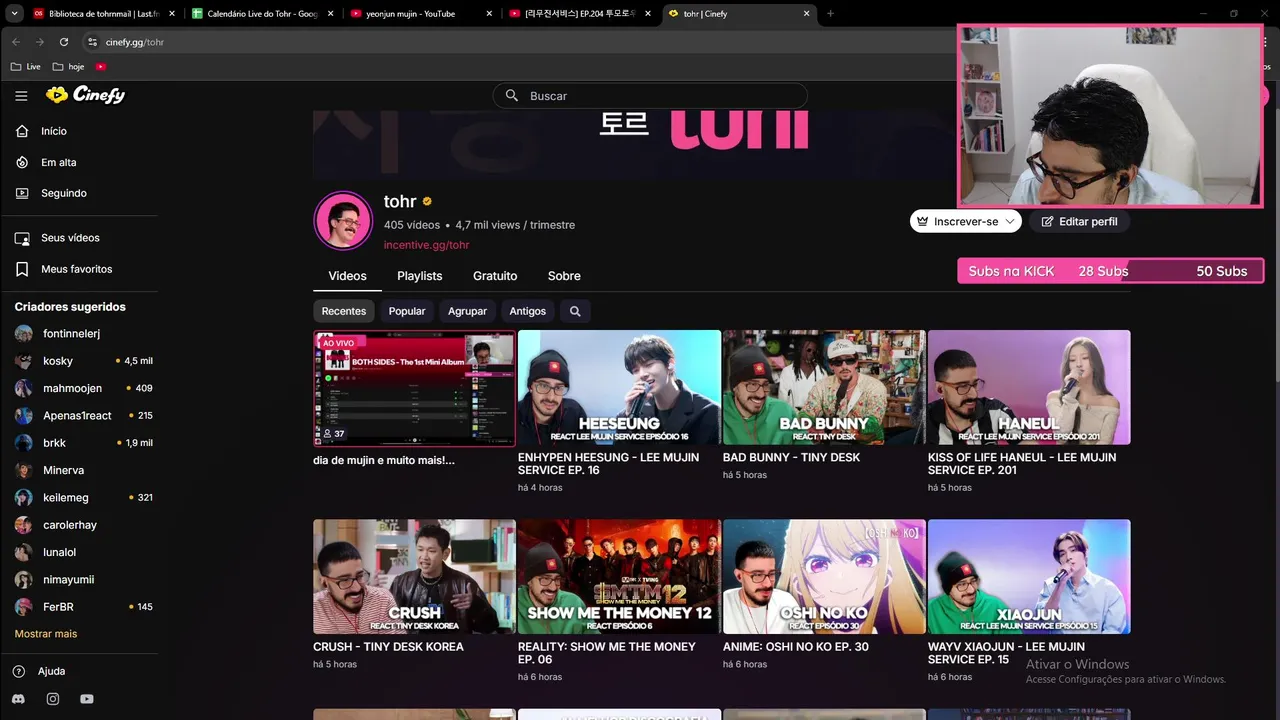Open the OSHI NO KO thumbnail
The width and height of the screenshot is (1280, 720).
click(824, 576)
